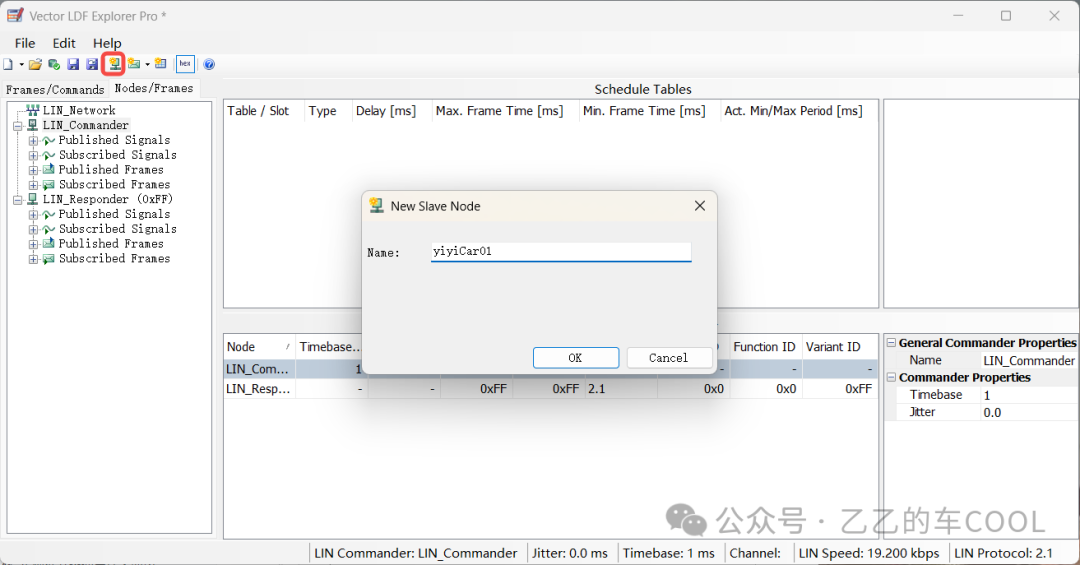
Task: Collapse the Commander Properties section
Action: click(x=891, y=378)
